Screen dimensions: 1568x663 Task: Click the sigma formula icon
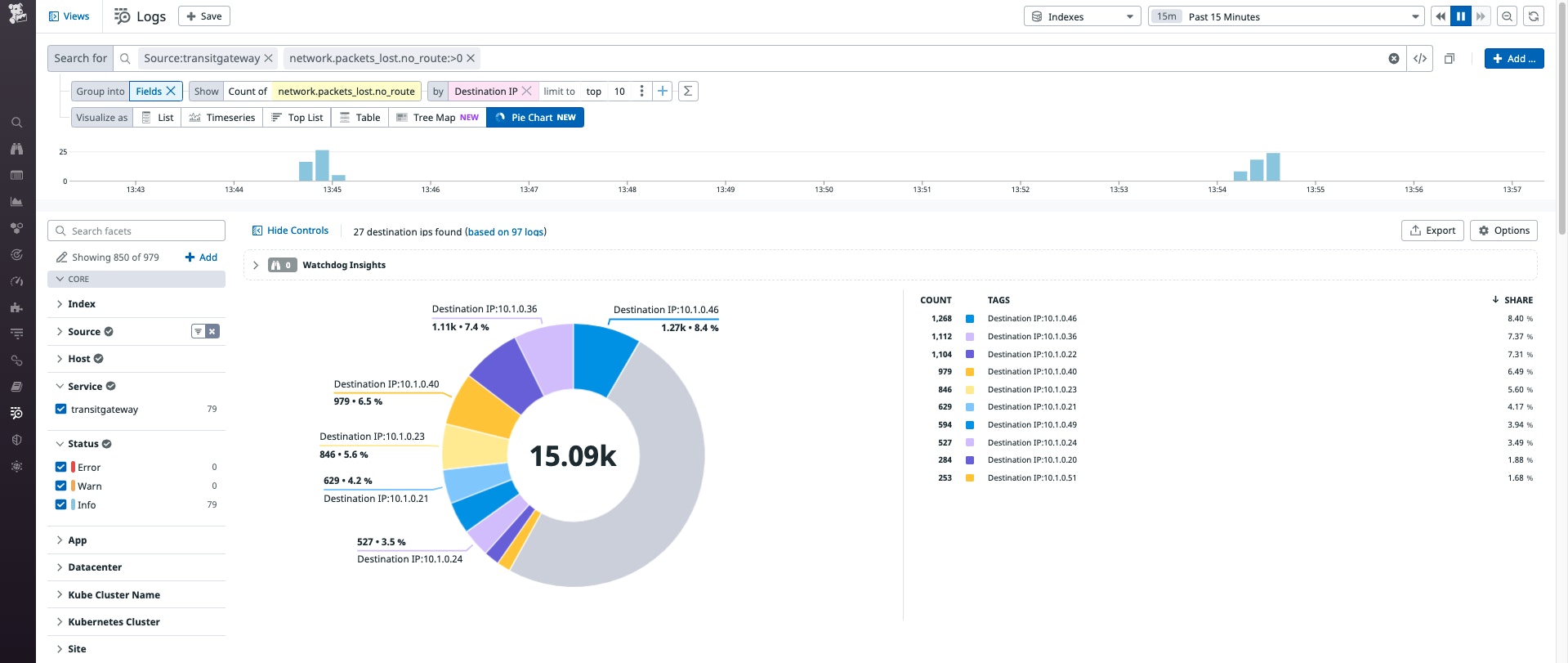(x=688, y=92)
